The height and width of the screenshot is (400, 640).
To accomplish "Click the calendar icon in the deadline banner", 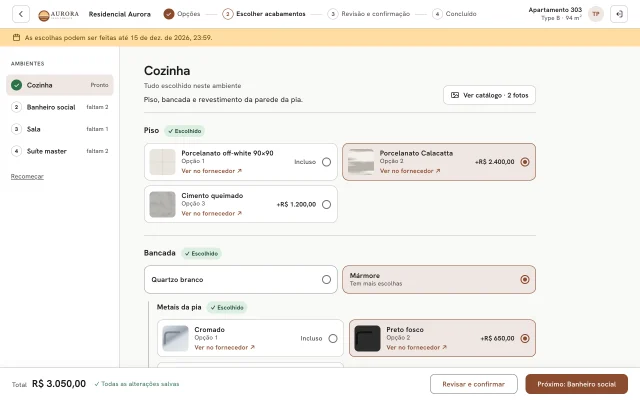I will [x=16, y=38].
